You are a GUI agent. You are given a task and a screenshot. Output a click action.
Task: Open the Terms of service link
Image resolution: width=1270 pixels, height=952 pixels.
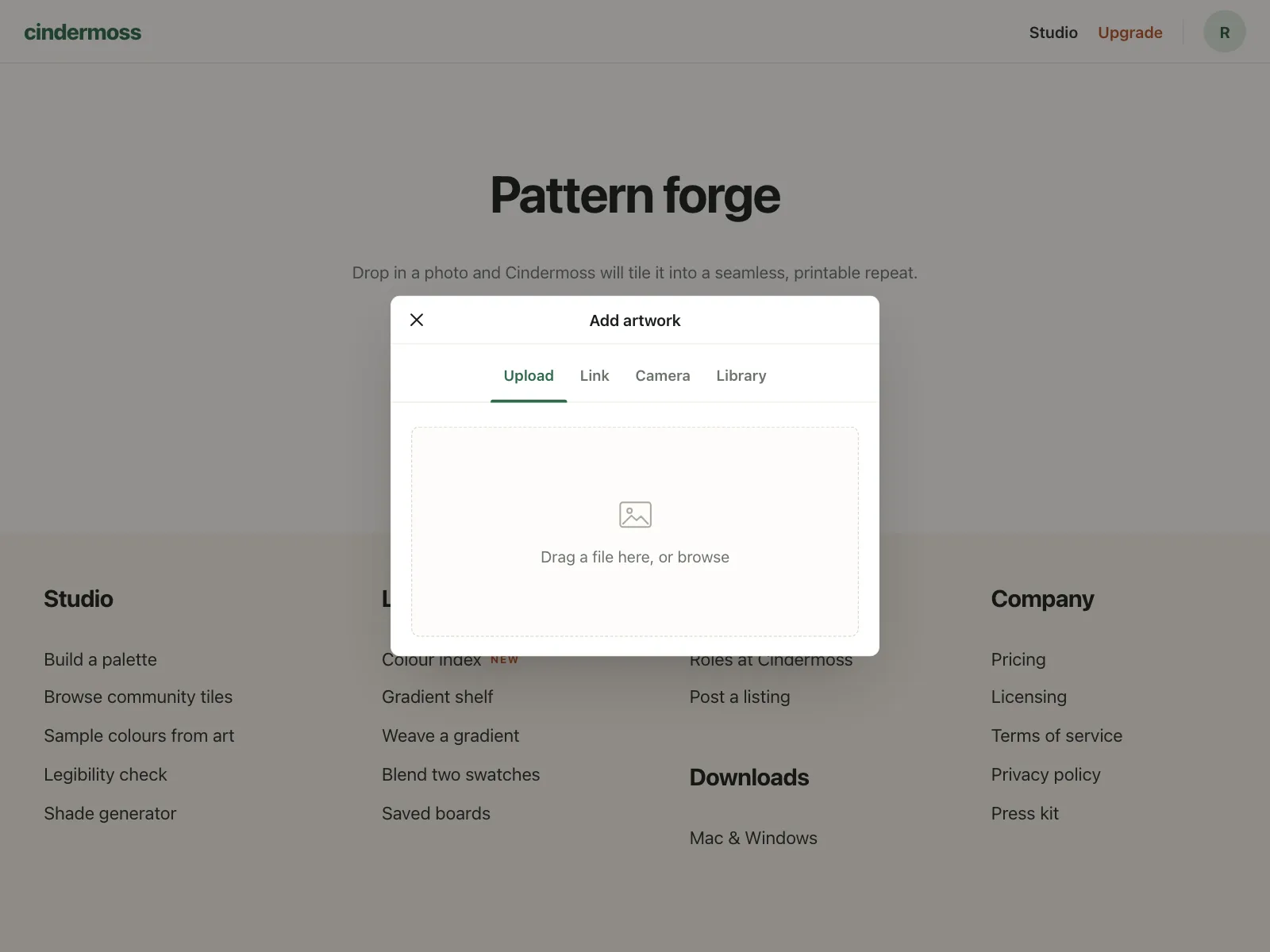tap(1056, 735)
